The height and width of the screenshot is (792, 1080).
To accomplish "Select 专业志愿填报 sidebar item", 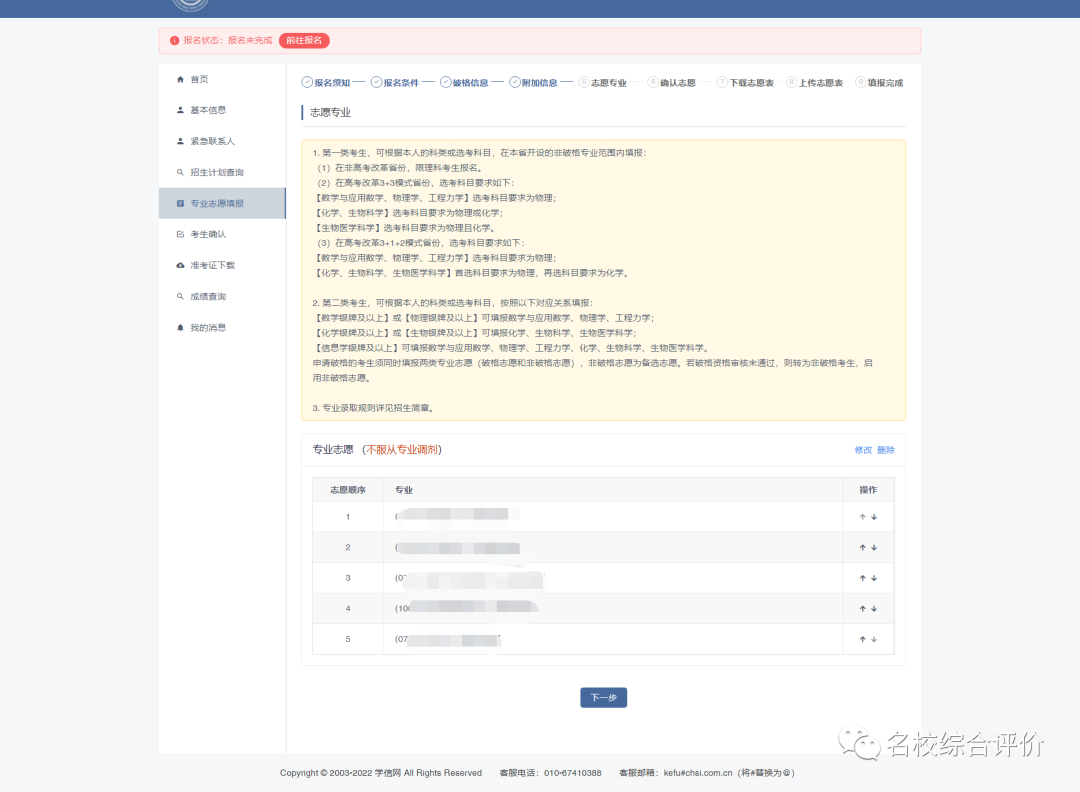I will [x=216, y=204].
